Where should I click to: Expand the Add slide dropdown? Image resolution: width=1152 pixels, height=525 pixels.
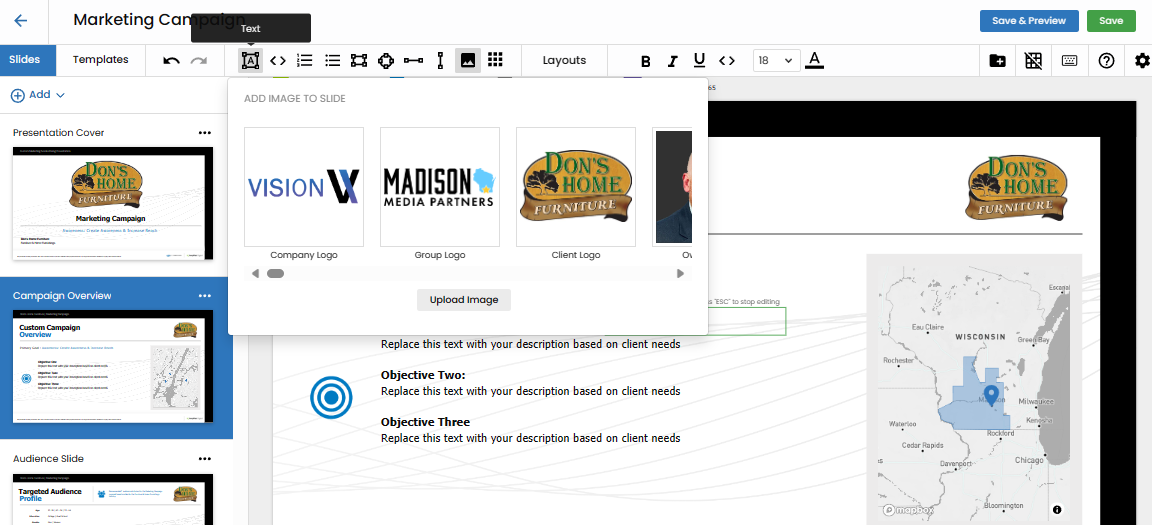click(38, 95)
